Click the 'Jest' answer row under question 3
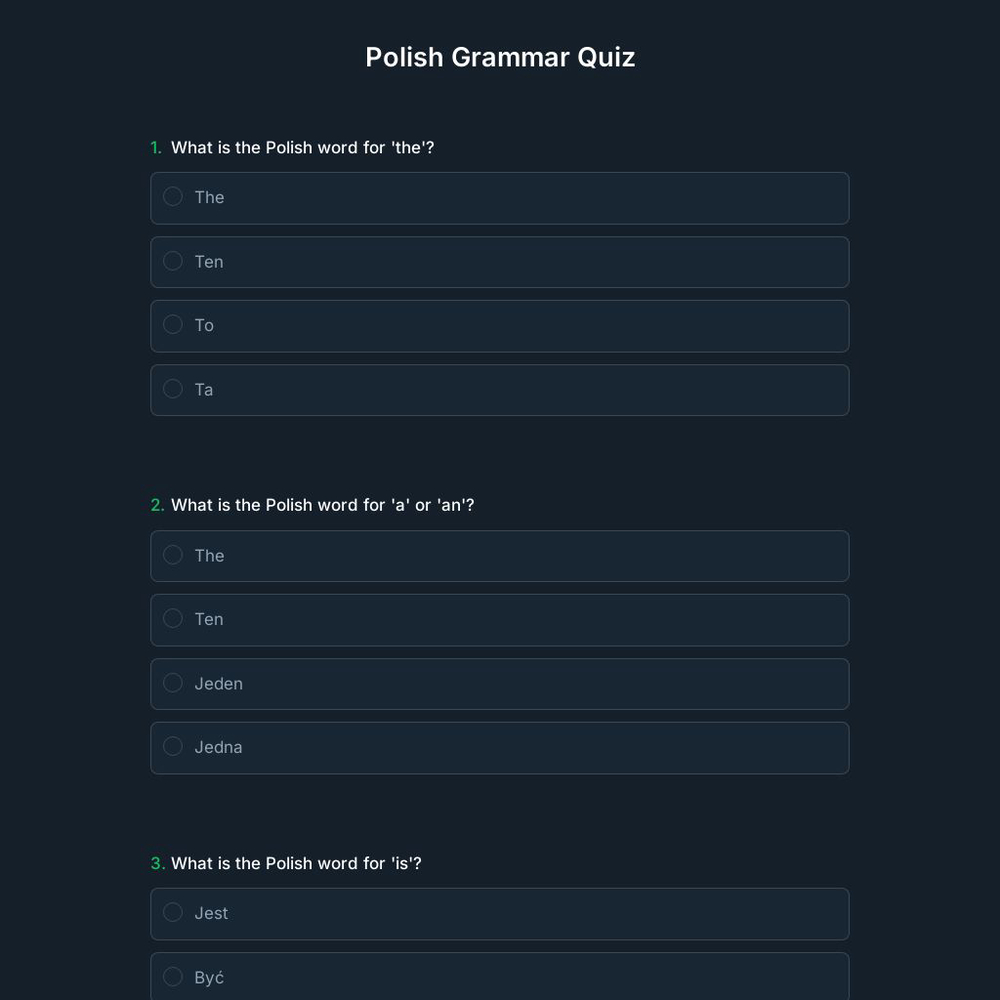Viewport: 1000px width, 1000px height. (x=500, y=913)
